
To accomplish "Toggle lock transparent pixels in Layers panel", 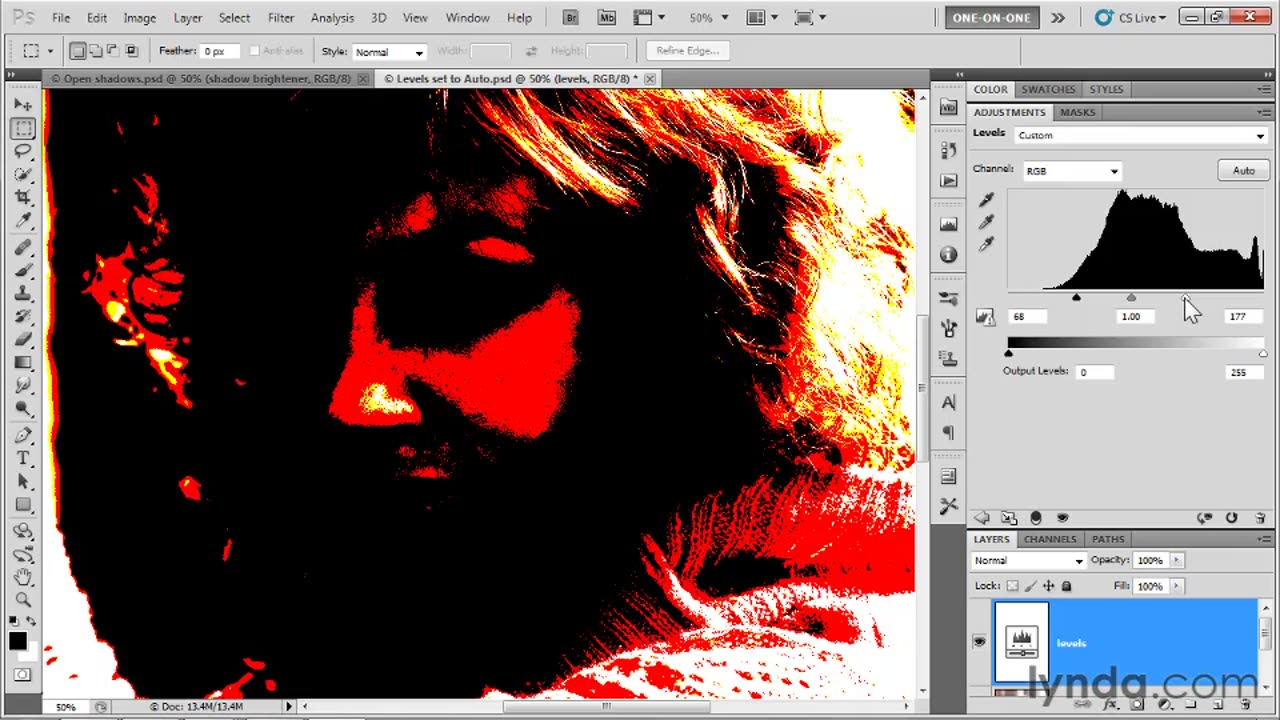I will 1013,586.
